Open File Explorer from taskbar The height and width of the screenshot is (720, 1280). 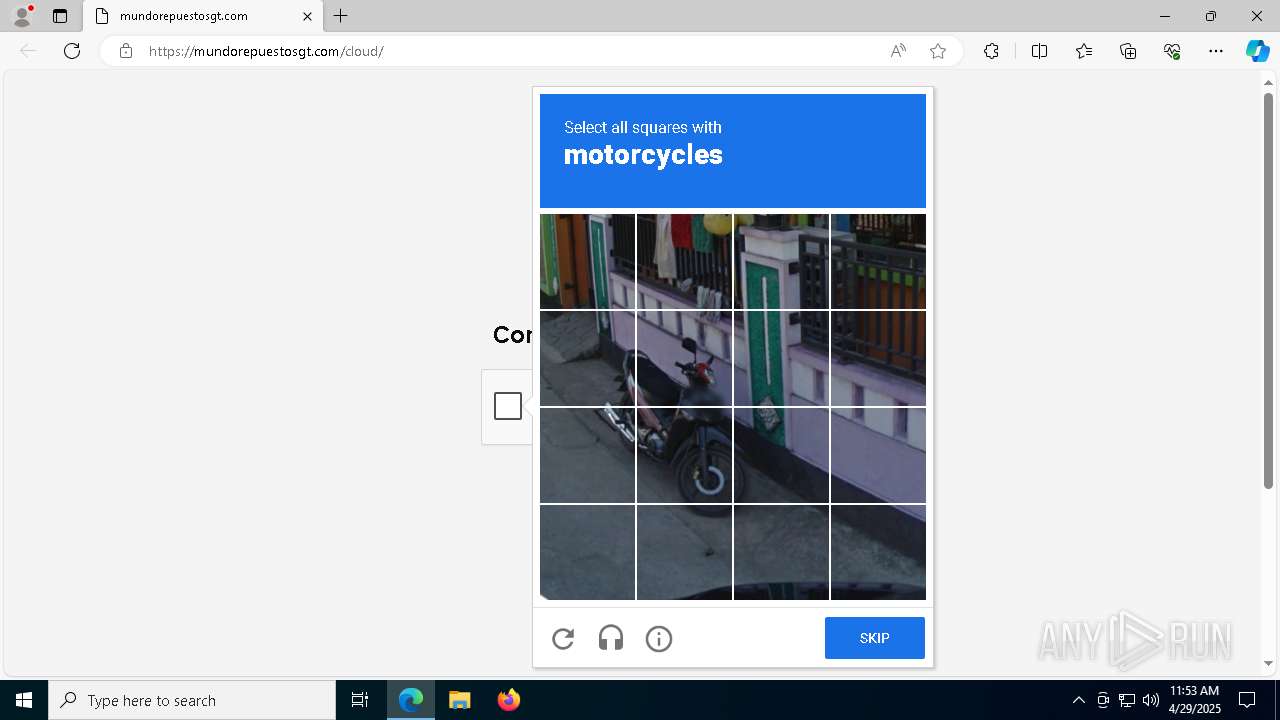tap(460, 700)
